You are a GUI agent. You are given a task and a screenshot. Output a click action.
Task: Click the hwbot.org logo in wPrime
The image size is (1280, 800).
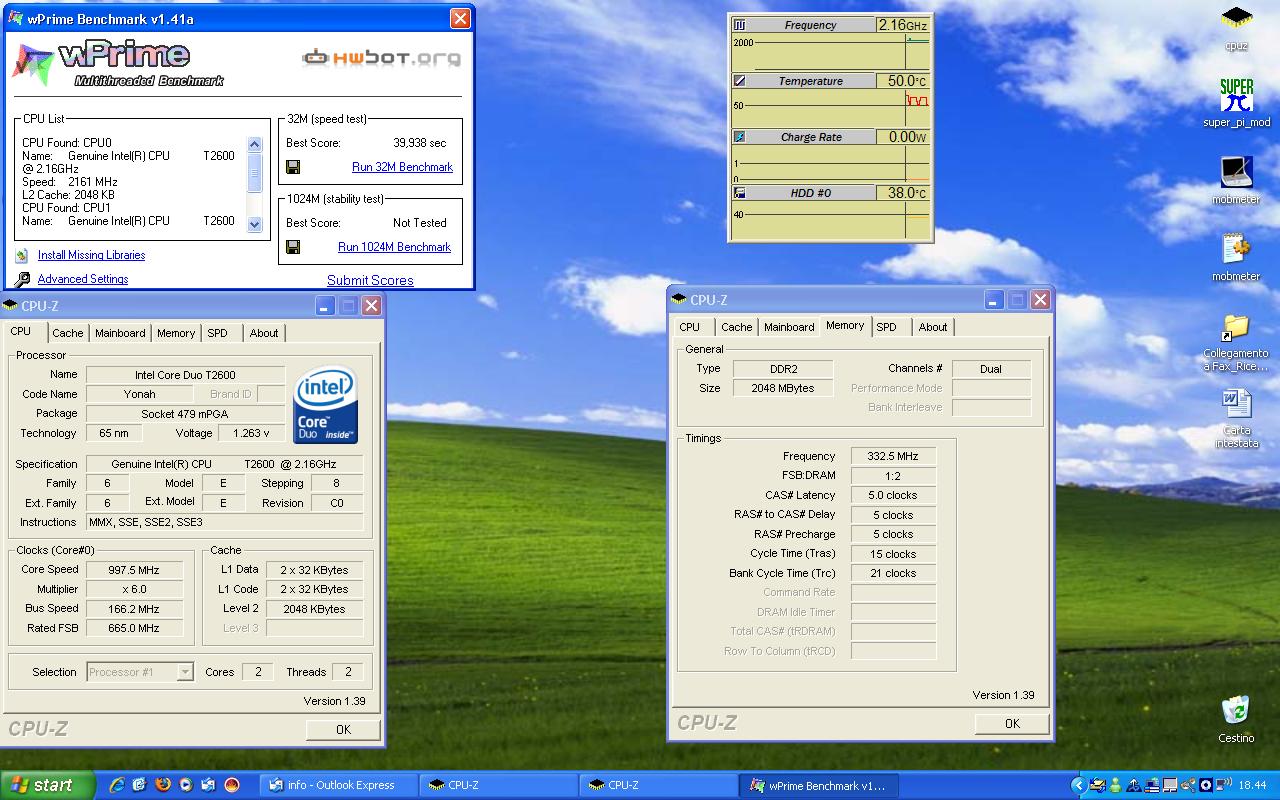click(x=381, y=57)
